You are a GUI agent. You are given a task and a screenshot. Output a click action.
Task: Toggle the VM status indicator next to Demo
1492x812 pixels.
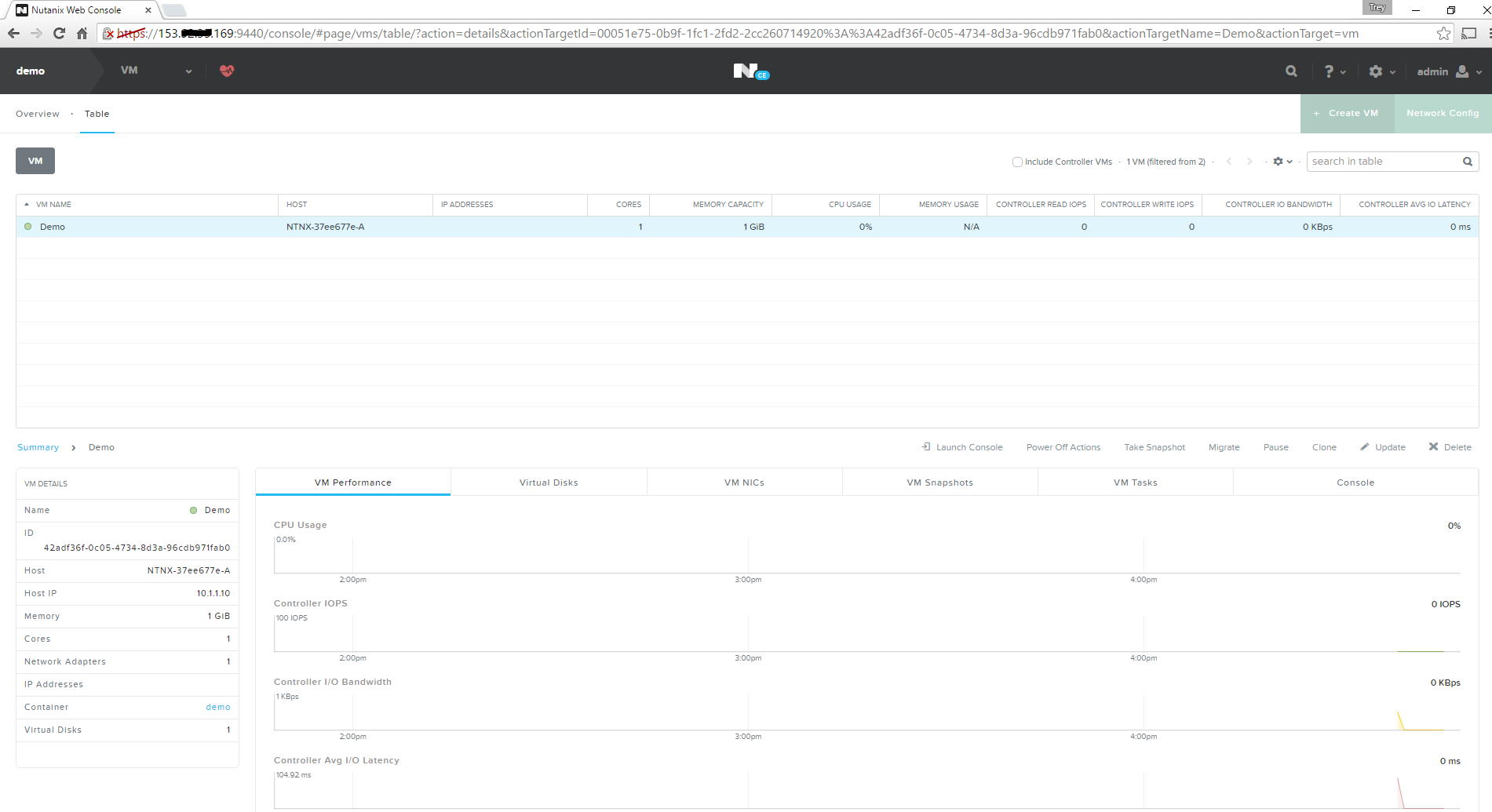27,227
